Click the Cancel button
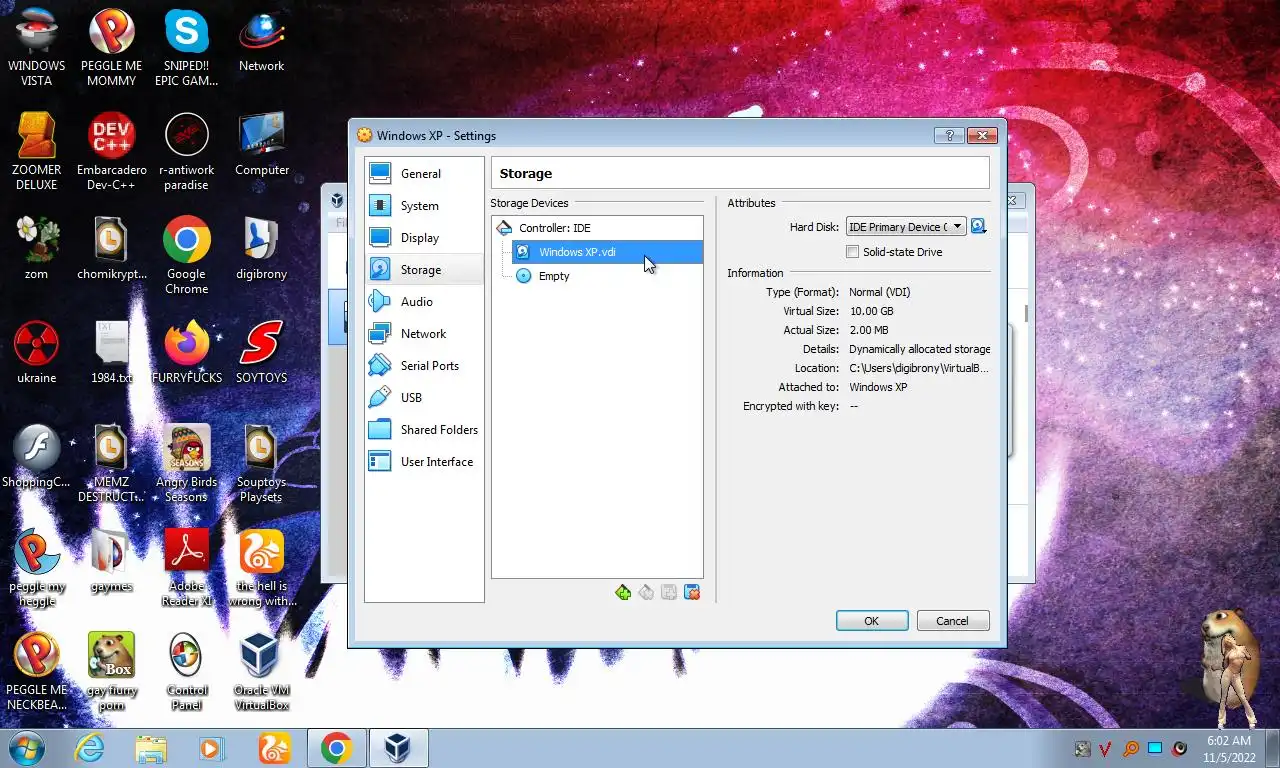 pyautogui.click(x=953, y=621)
